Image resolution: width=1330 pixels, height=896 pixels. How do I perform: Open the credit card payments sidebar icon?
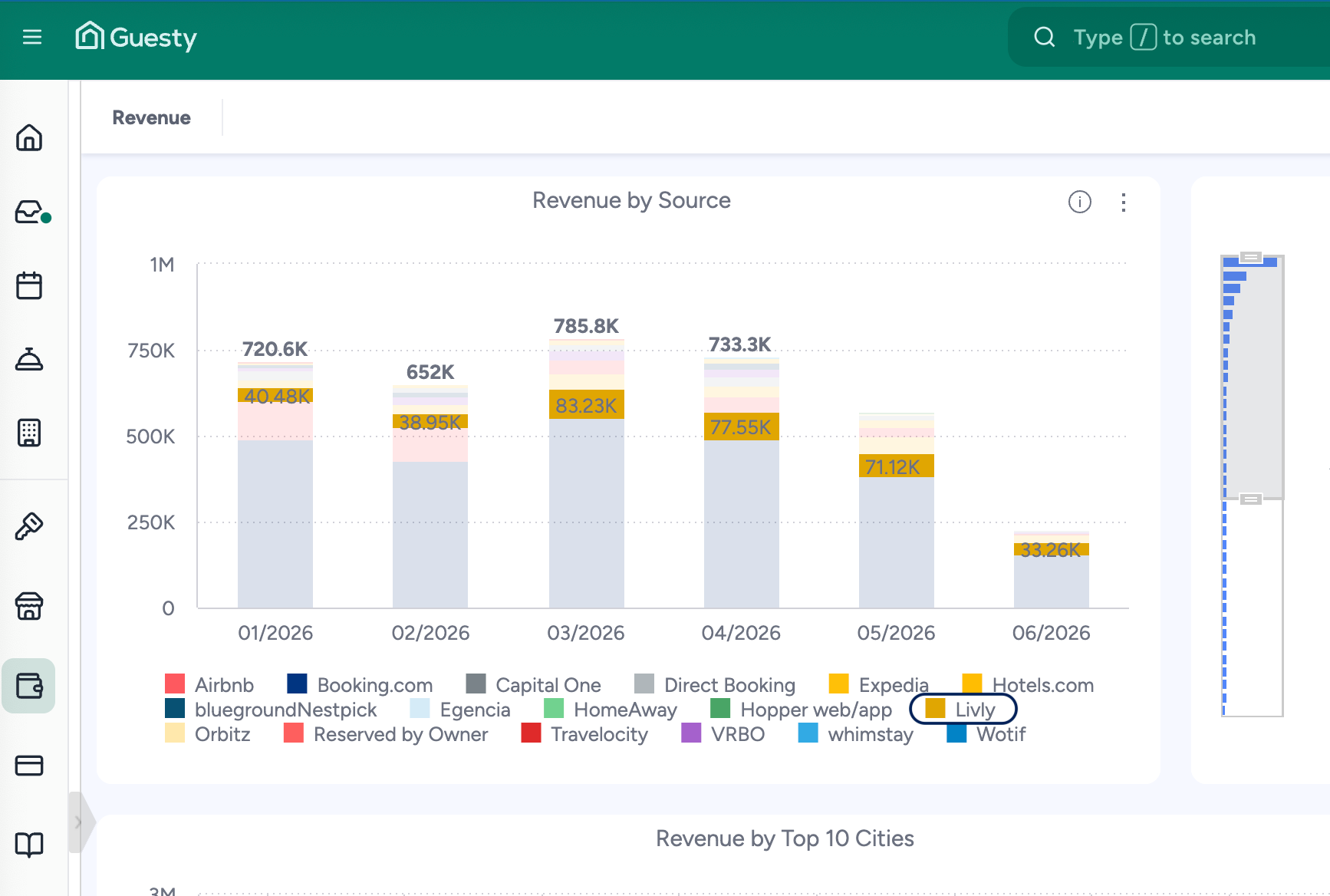click(x=29, y=766)
